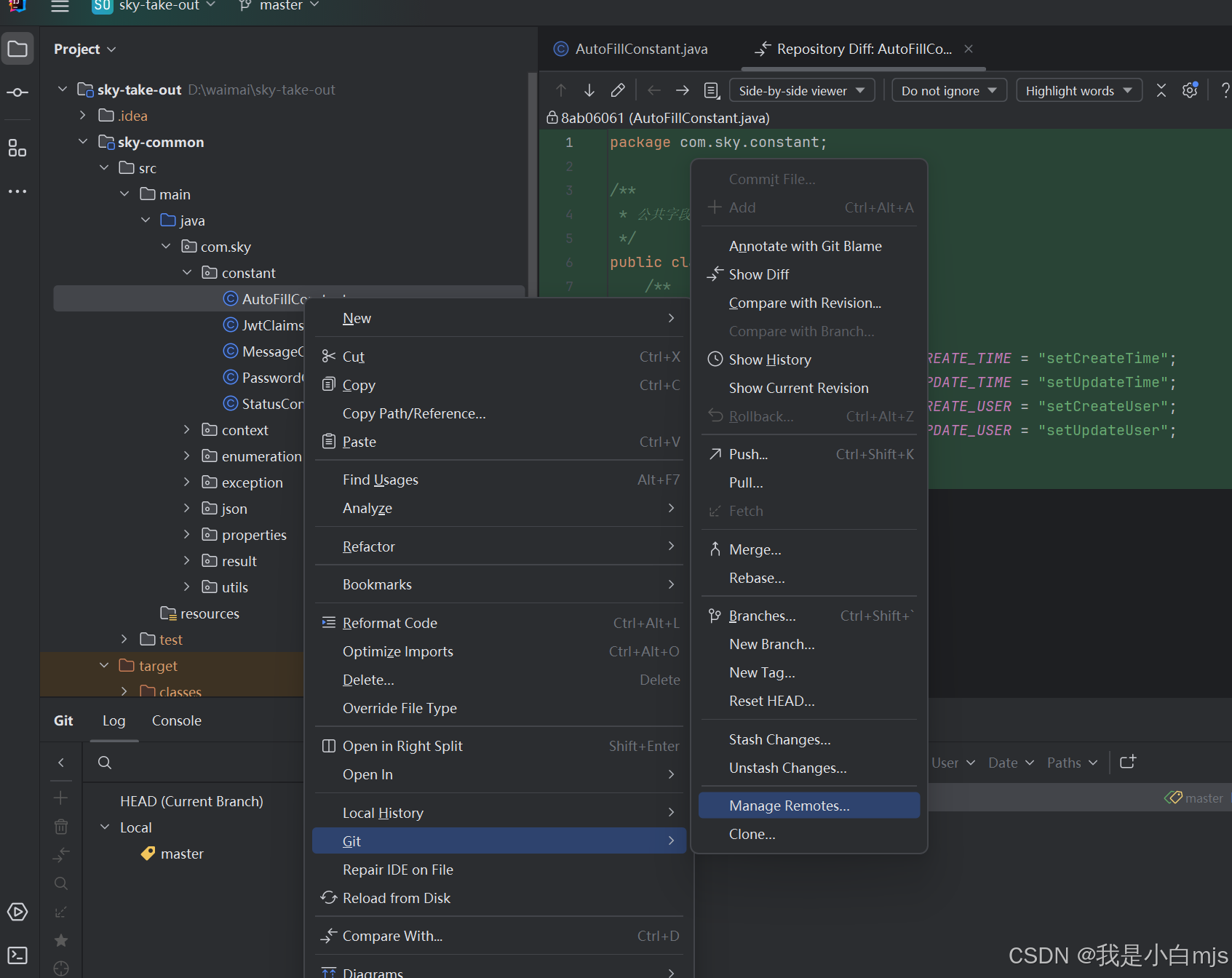Compare previous file left arrow
This screenshot has width=1232, height=978.
pyautogui.click(x=654, y=90)
